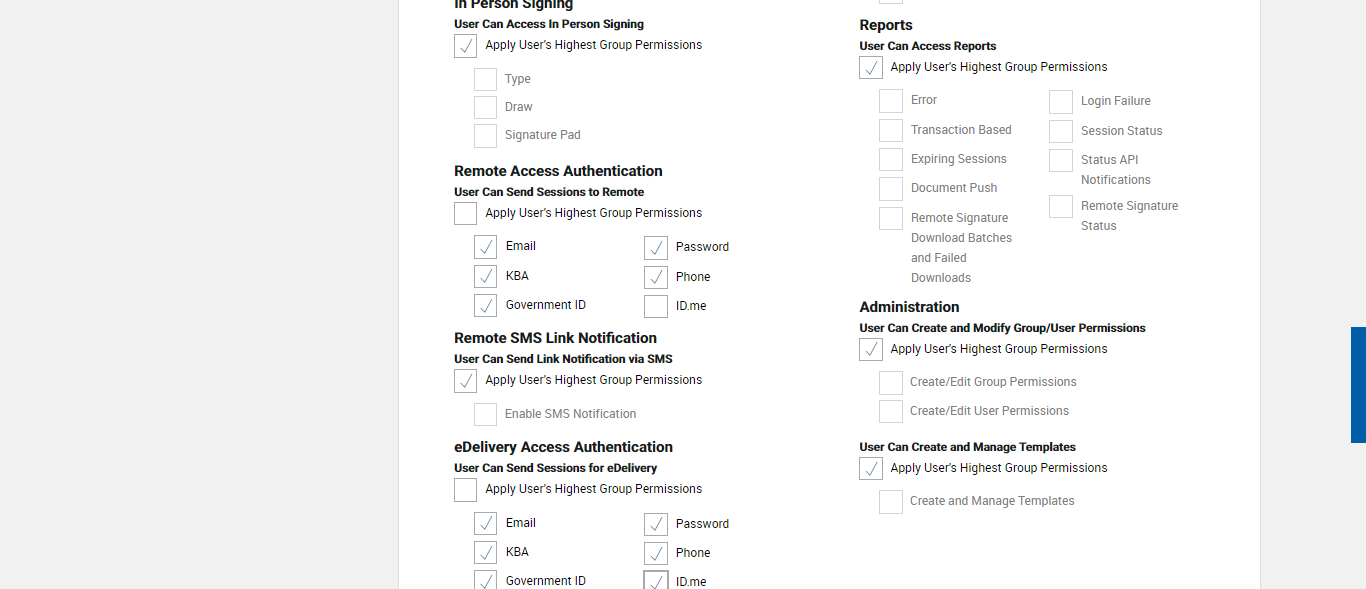Toggle Apply User's Highest Group Permissions for Reports

coord(871,68)
